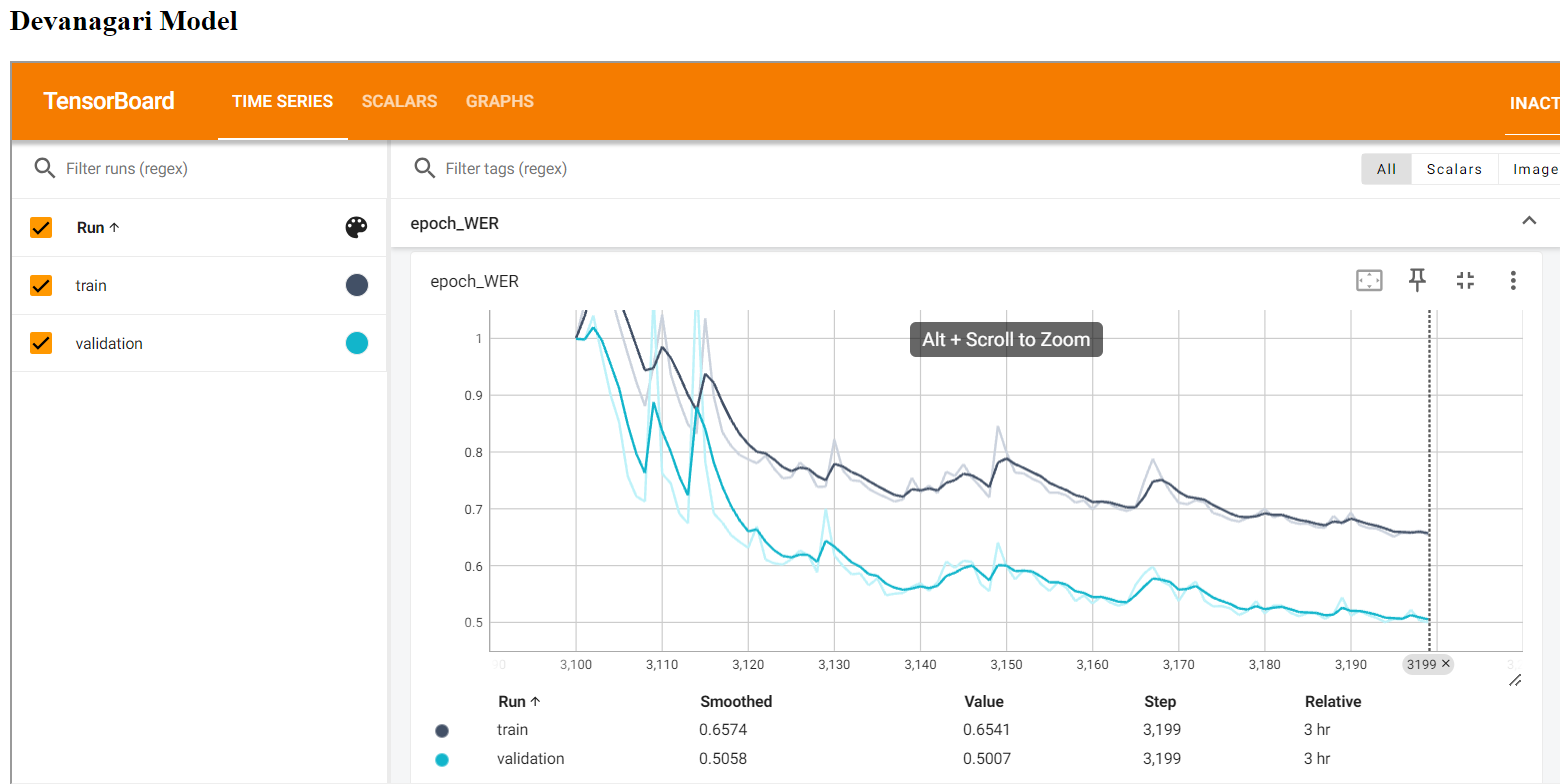Uncheck the train run checkbox
This screenshot has height=784, width=1560.
(x=41, y=286)
